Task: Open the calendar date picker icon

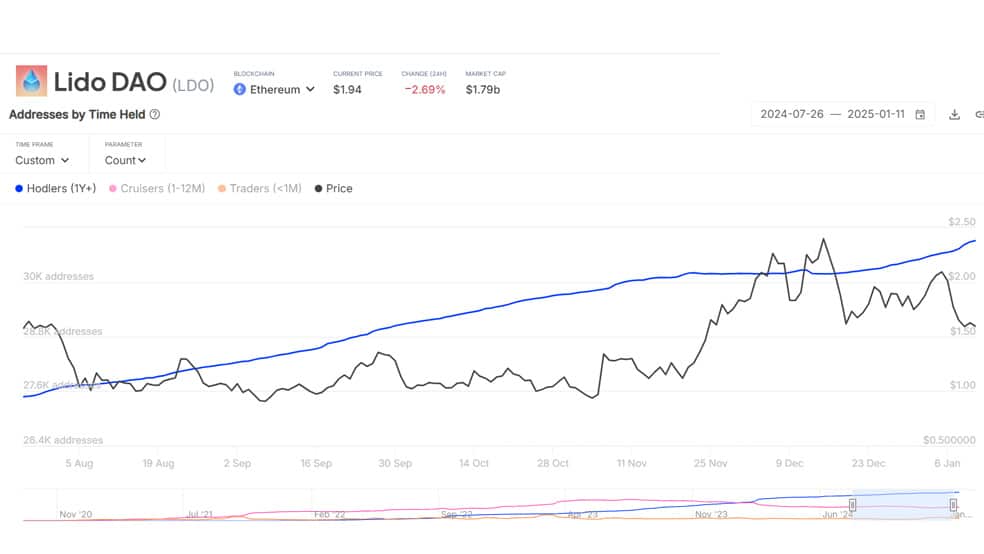Action: click(x=920, y=114)
